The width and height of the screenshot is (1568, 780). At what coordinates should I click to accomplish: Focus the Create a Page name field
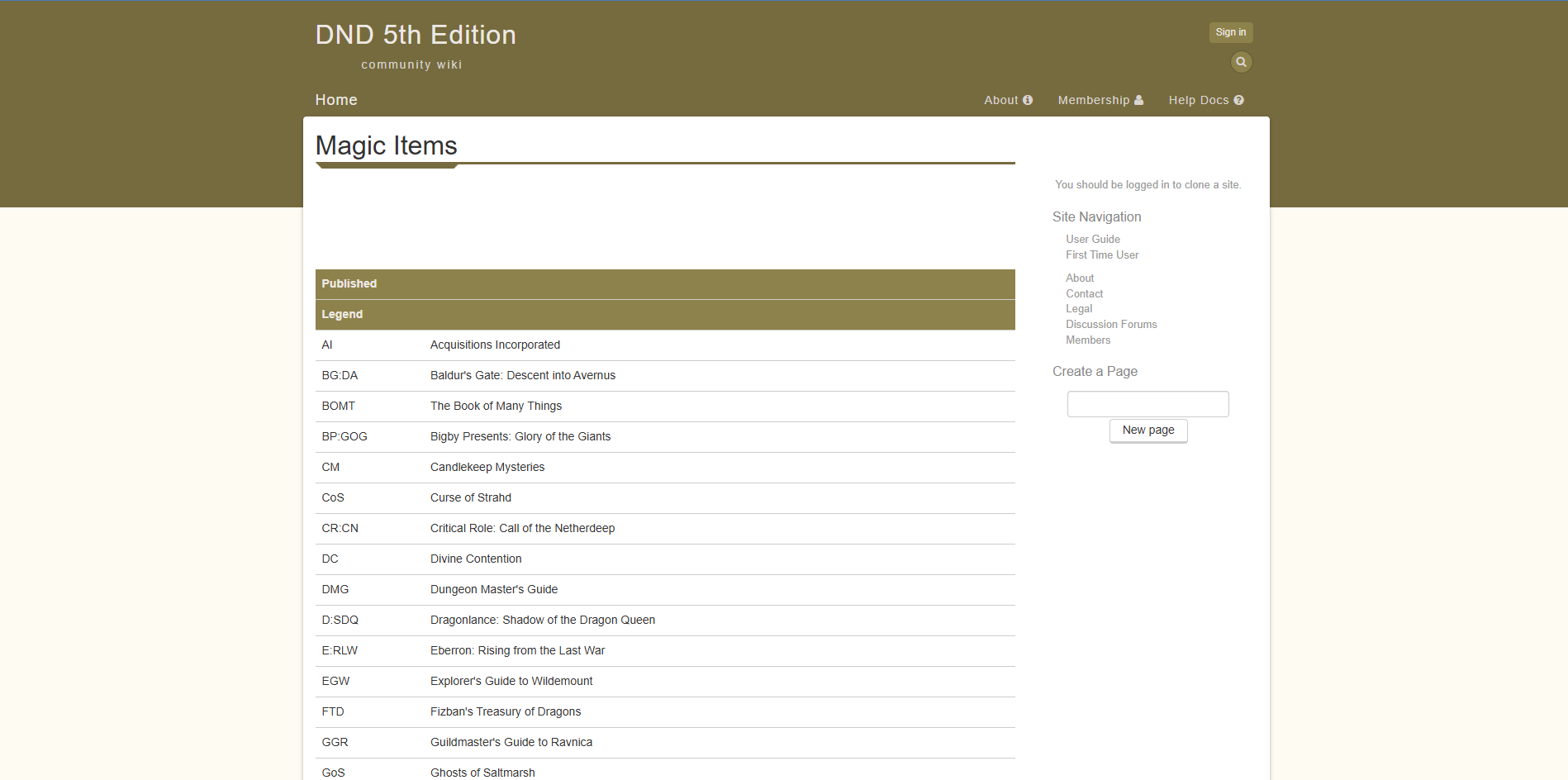(x=1148, y=404)
